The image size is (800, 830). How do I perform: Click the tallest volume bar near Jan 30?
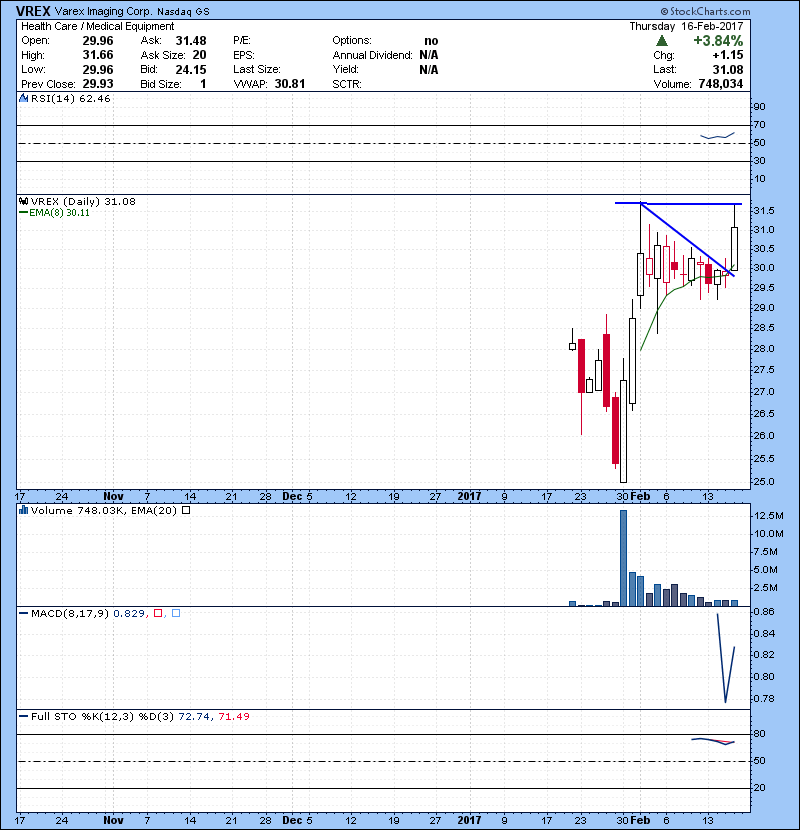coord(623,558)
